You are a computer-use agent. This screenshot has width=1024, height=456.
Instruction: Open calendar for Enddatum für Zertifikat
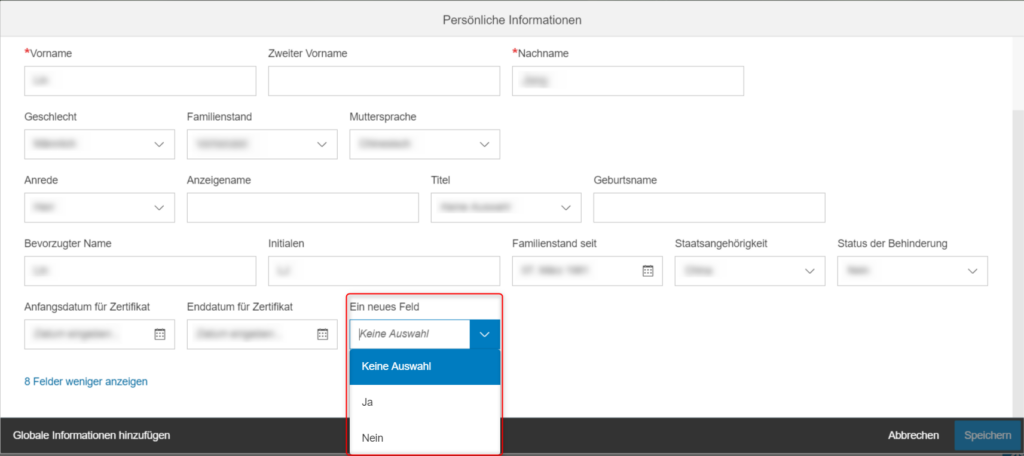click(323, 334)
